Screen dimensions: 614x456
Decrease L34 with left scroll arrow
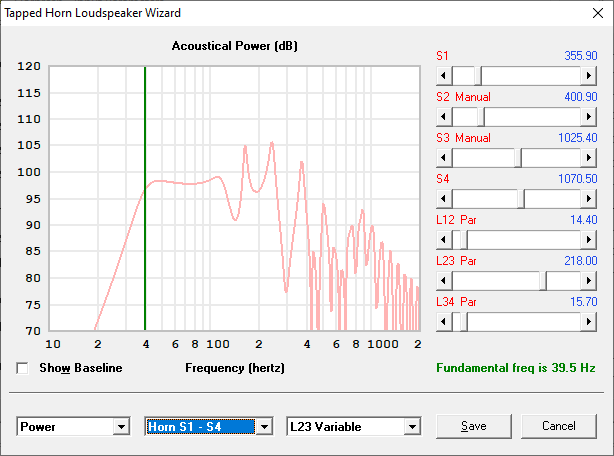(444, 322)
